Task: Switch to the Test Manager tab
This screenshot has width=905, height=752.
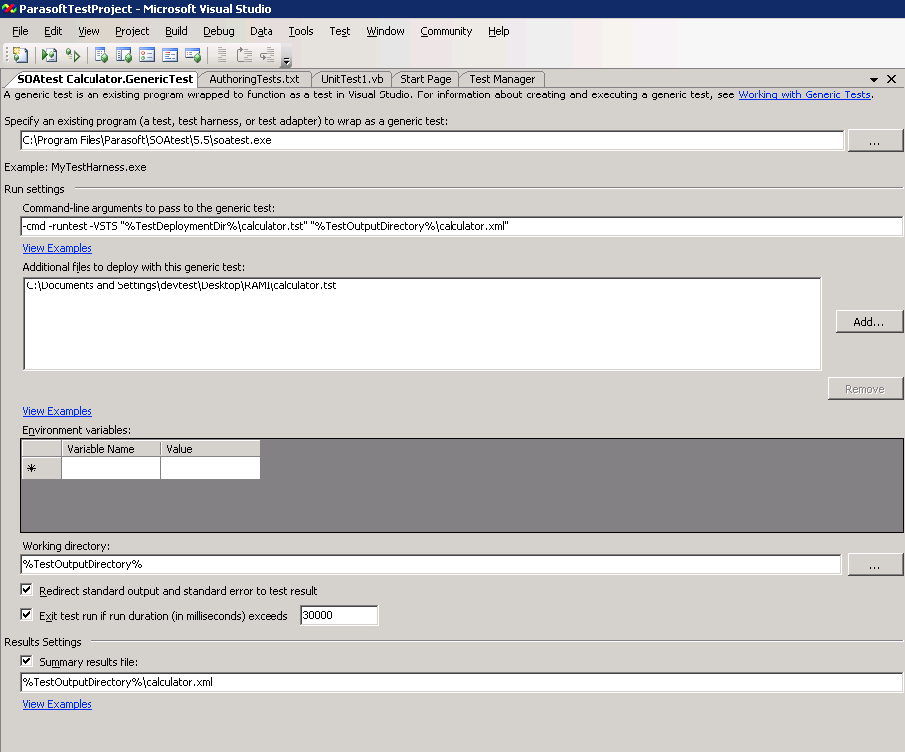Action: pyautogui.click(x=502, y=79)
